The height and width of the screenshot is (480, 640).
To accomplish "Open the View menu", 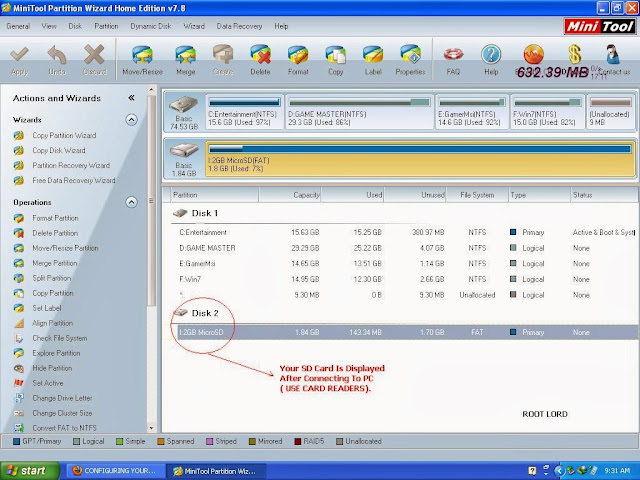I will [49, 26].
